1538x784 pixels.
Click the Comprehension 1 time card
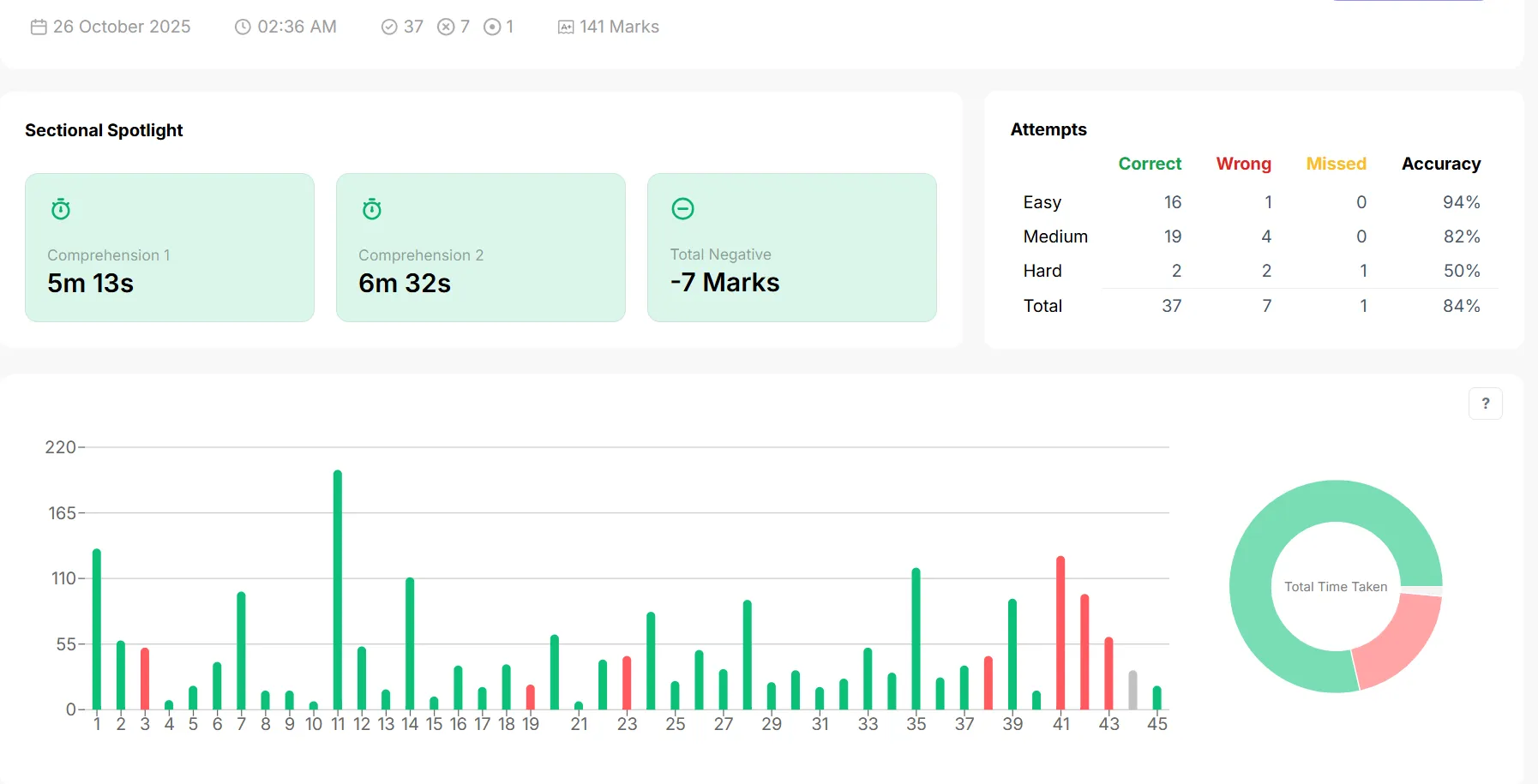click(x=170, y=248)
